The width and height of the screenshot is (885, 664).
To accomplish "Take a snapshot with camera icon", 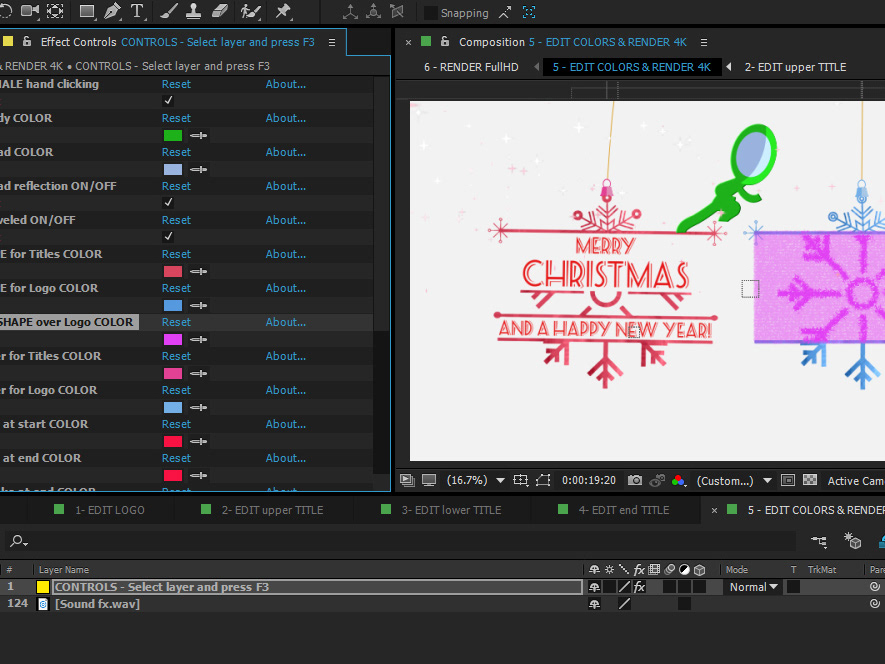I will [635, 480].
